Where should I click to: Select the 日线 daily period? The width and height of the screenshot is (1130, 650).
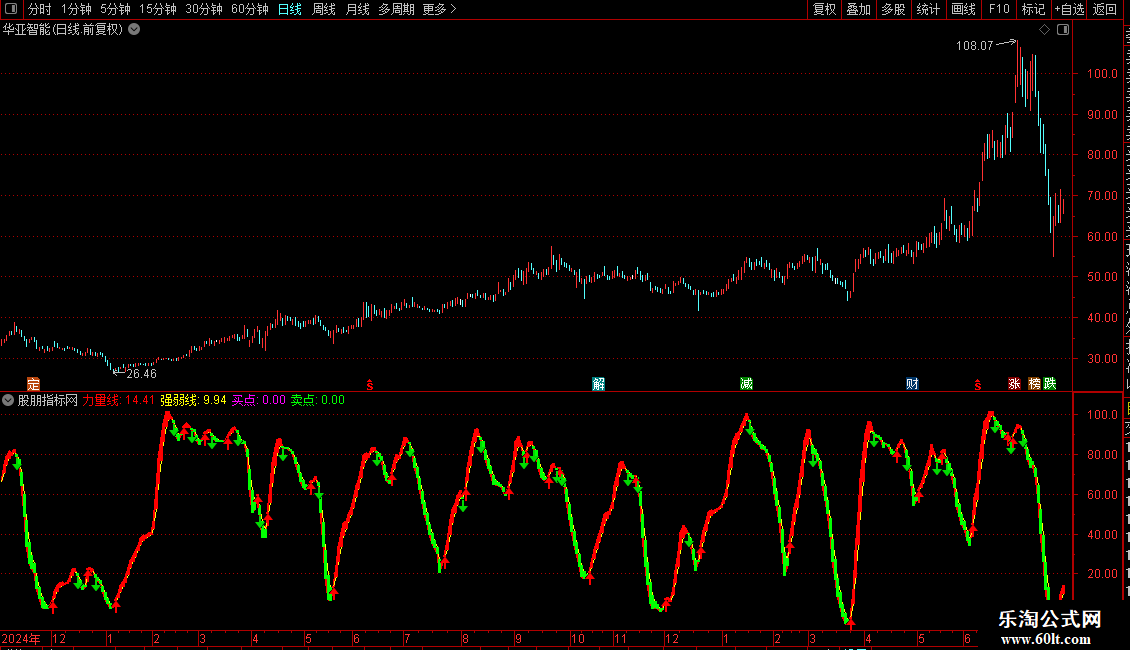290,9
